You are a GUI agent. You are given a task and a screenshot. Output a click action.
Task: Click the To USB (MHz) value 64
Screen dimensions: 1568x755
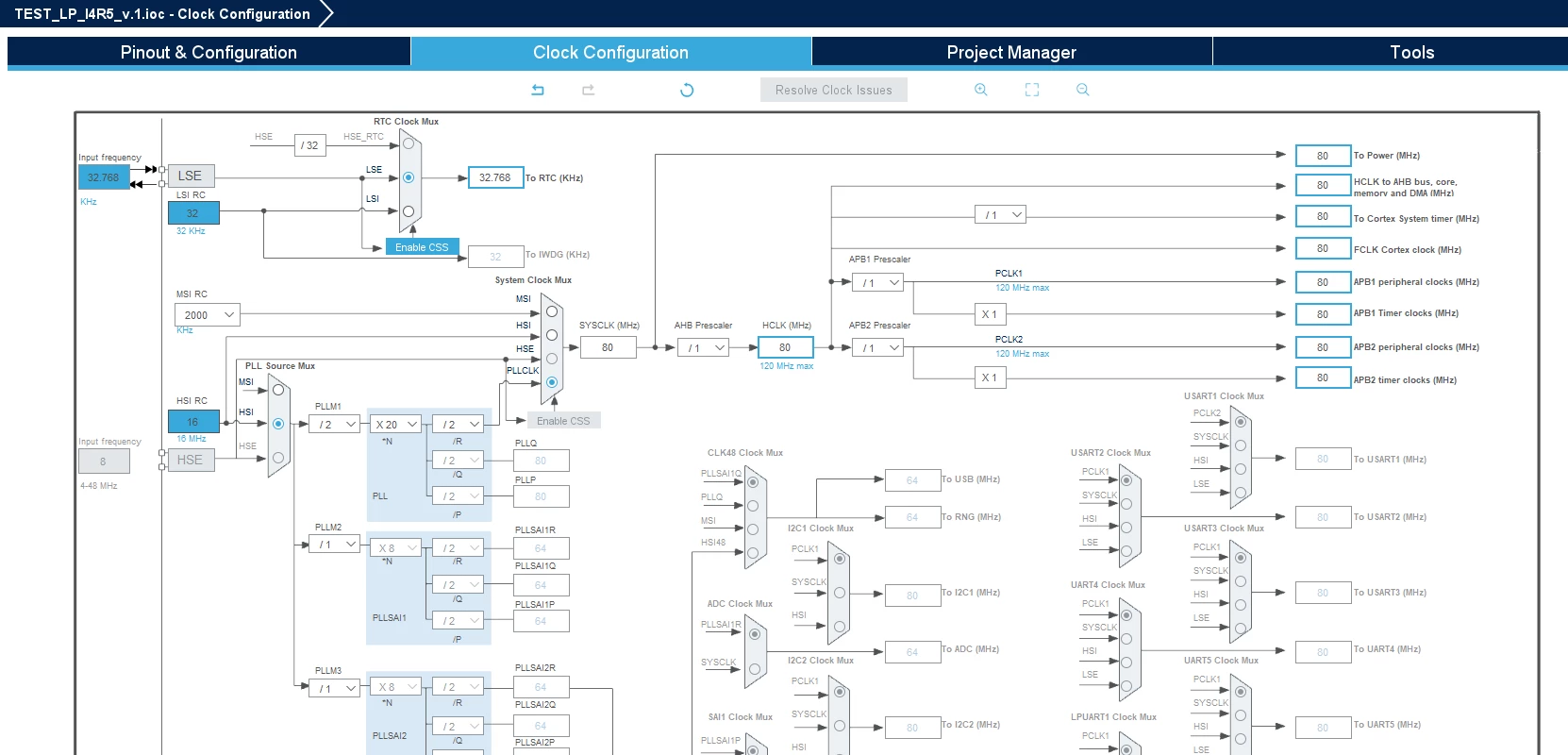coord(912,480)
